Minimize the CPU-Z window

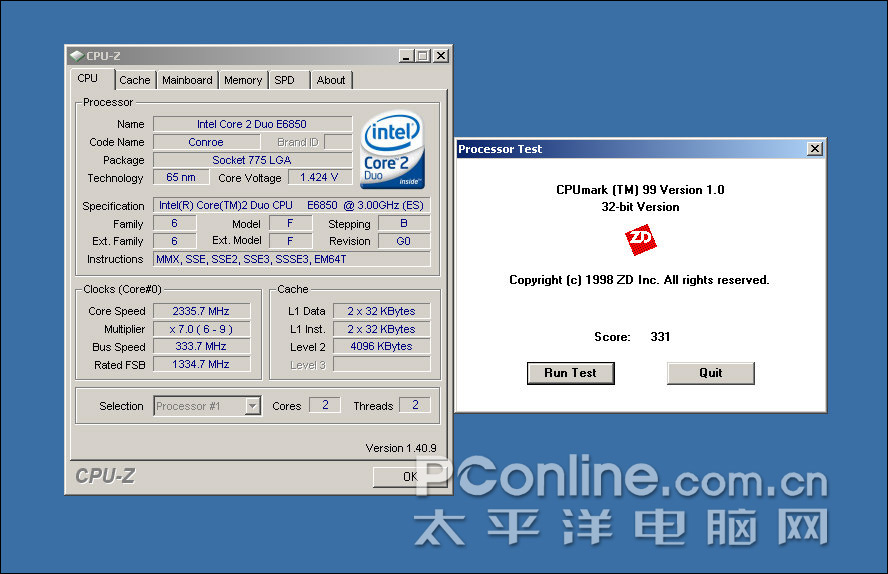(406, 56)
